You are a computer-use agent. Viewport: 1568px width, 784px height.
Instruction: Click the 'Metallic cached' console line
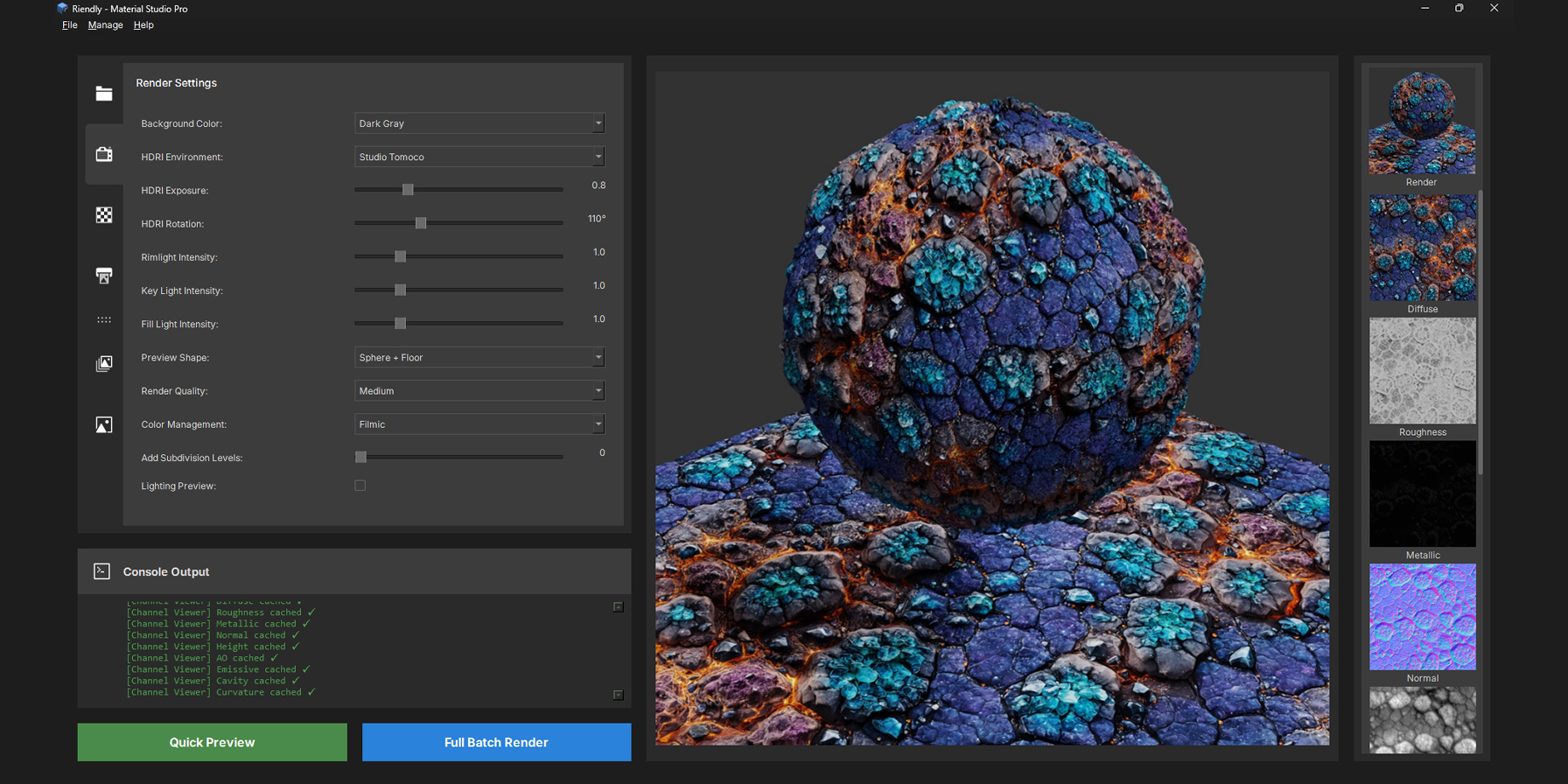pos(218,624)
